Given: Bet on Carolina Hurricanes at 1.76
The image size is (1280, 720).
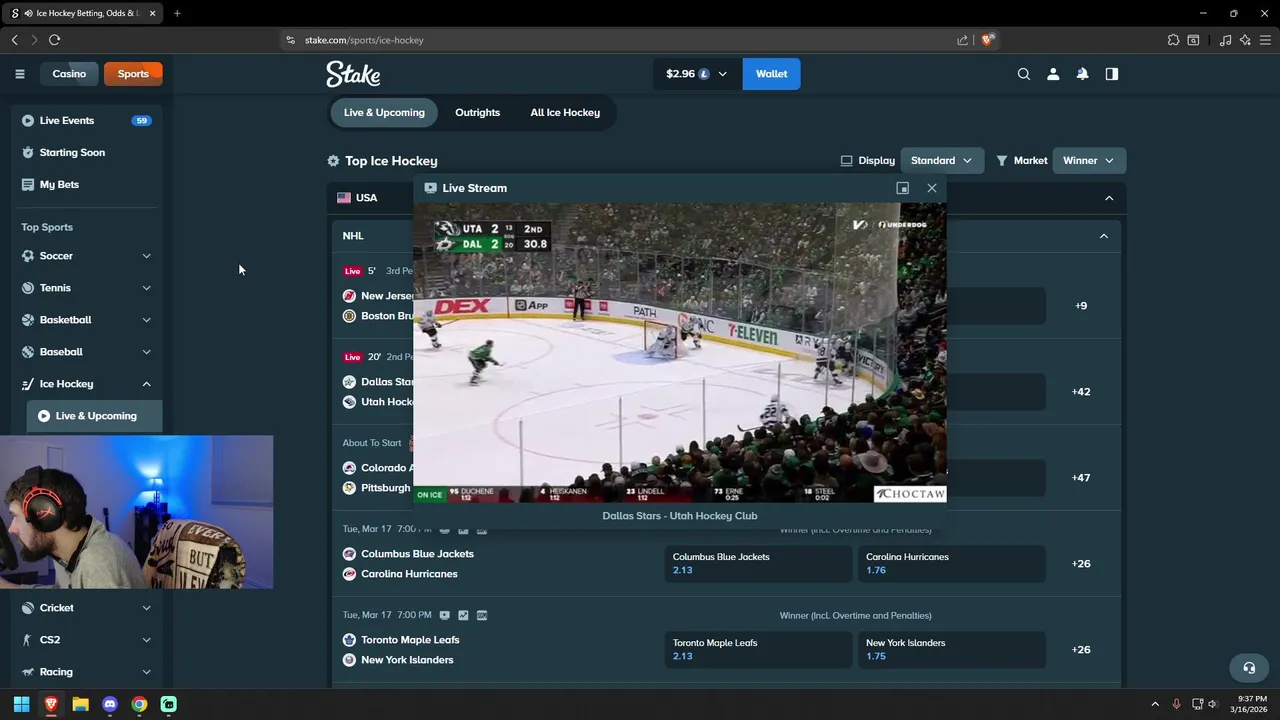Looking at the screenshot, I should (951, 564).
